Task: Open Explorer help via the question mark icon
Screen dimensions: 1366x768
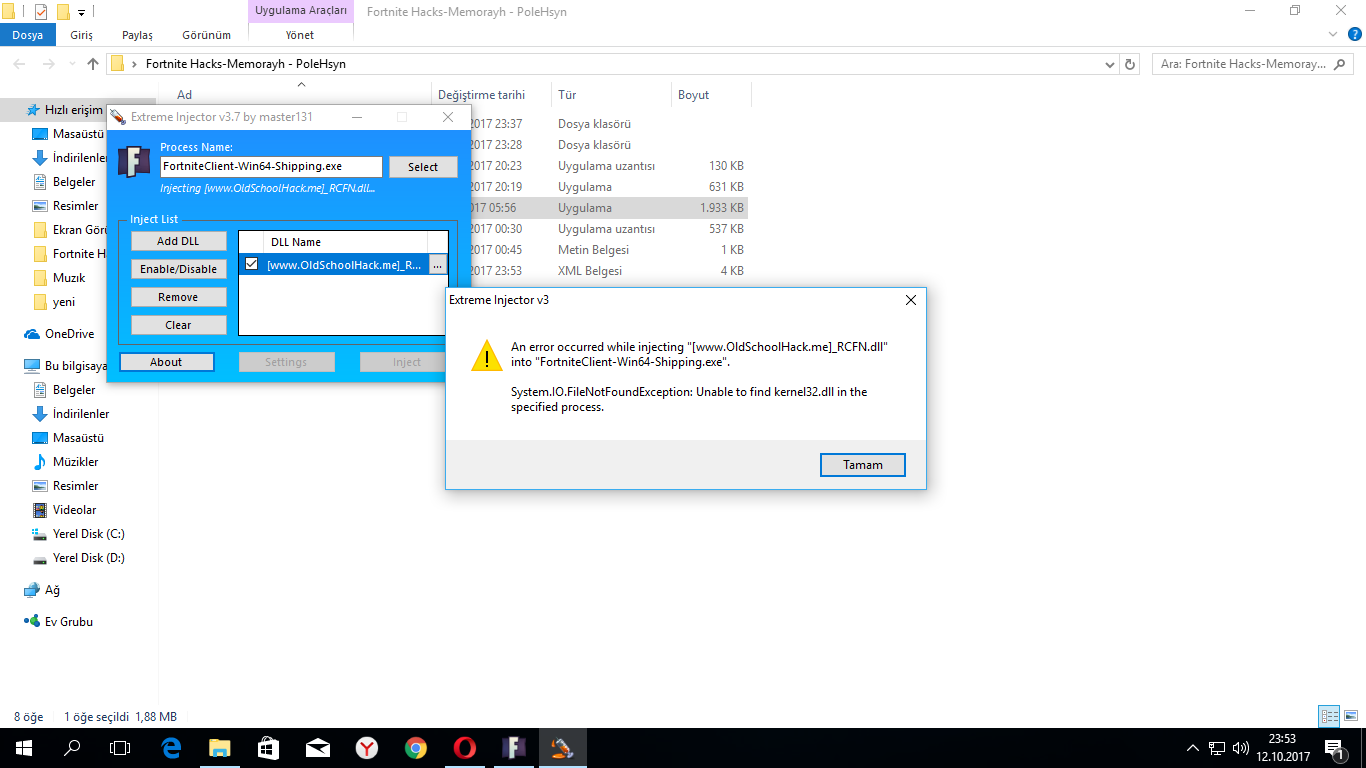Action: pyautogui.click(x=1353, y=35)
